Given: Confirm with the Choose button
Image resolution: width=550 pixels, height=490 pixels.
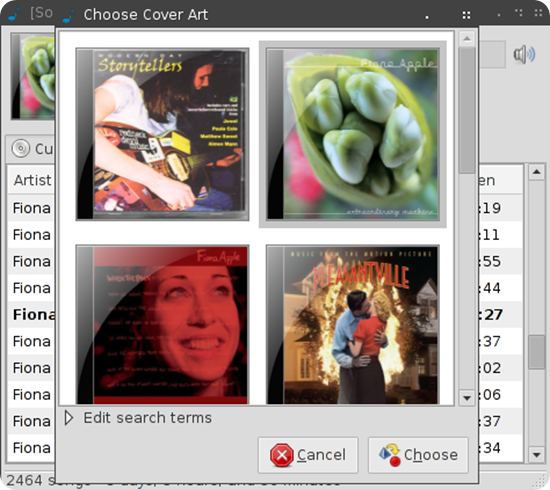Looking at the screenshot, I should coord(418,455).
